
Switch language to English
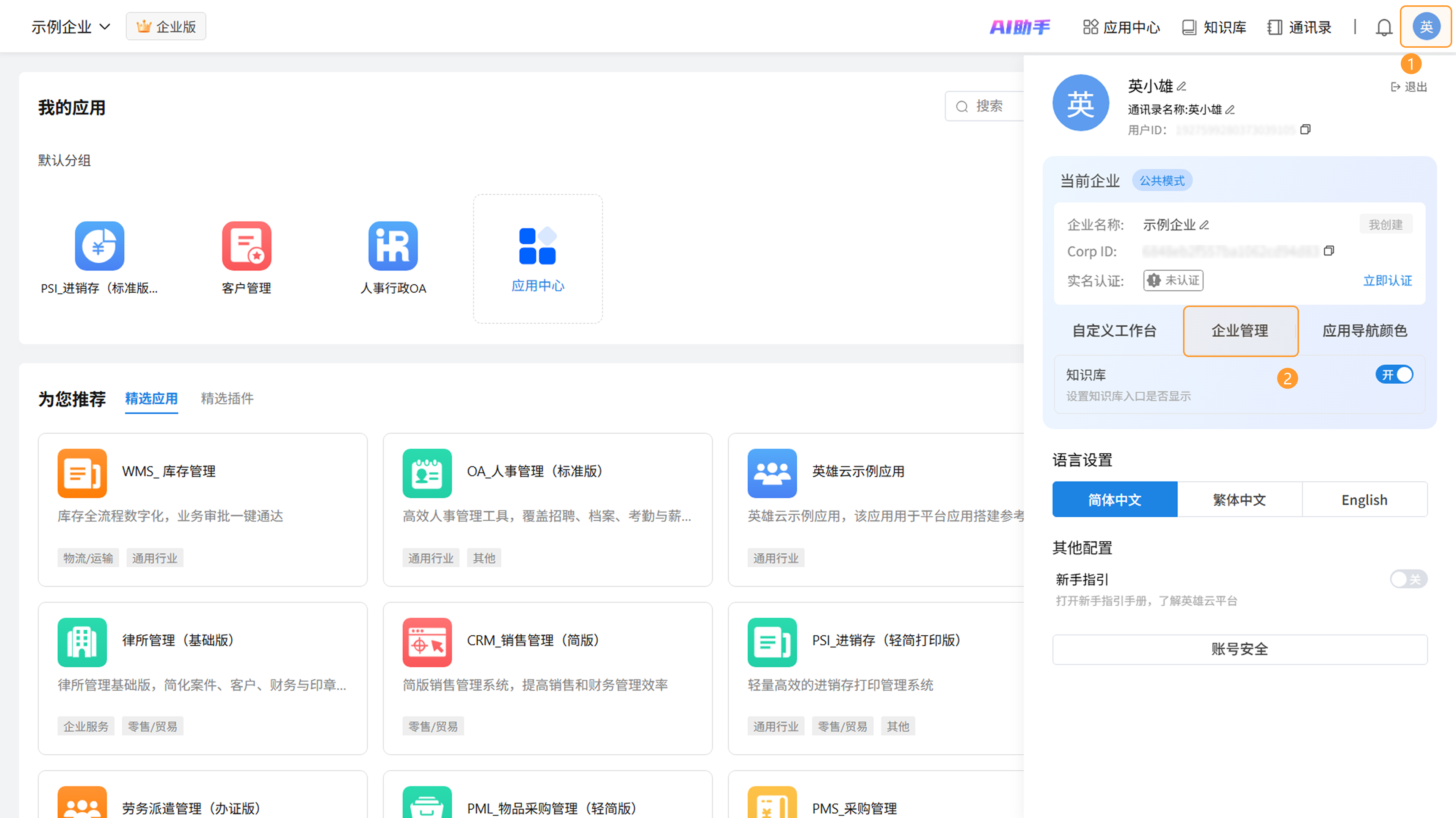click(1364, 499)
